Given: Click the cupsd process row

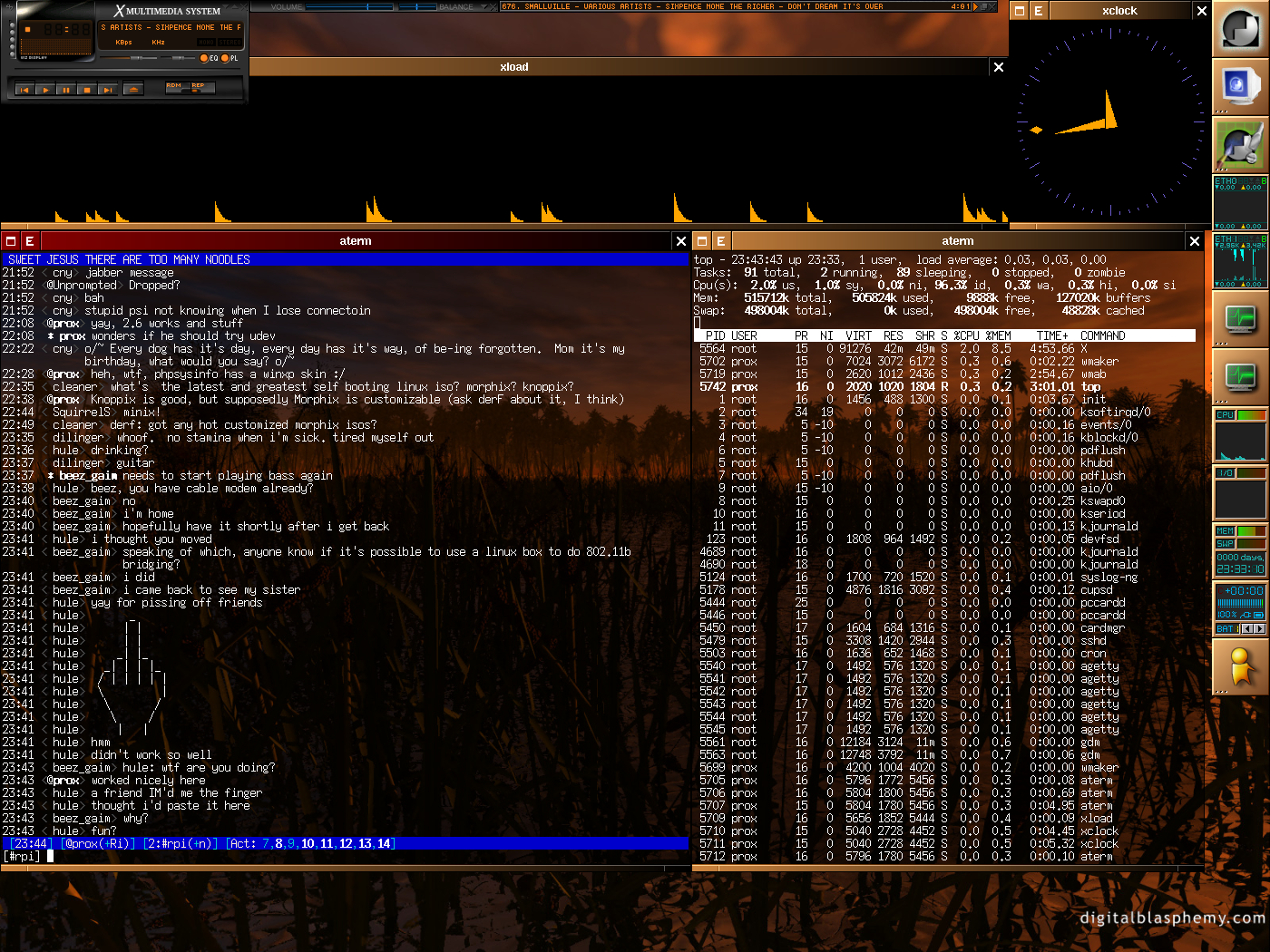Looking at the screenshot, I should (x=943, y=589).
